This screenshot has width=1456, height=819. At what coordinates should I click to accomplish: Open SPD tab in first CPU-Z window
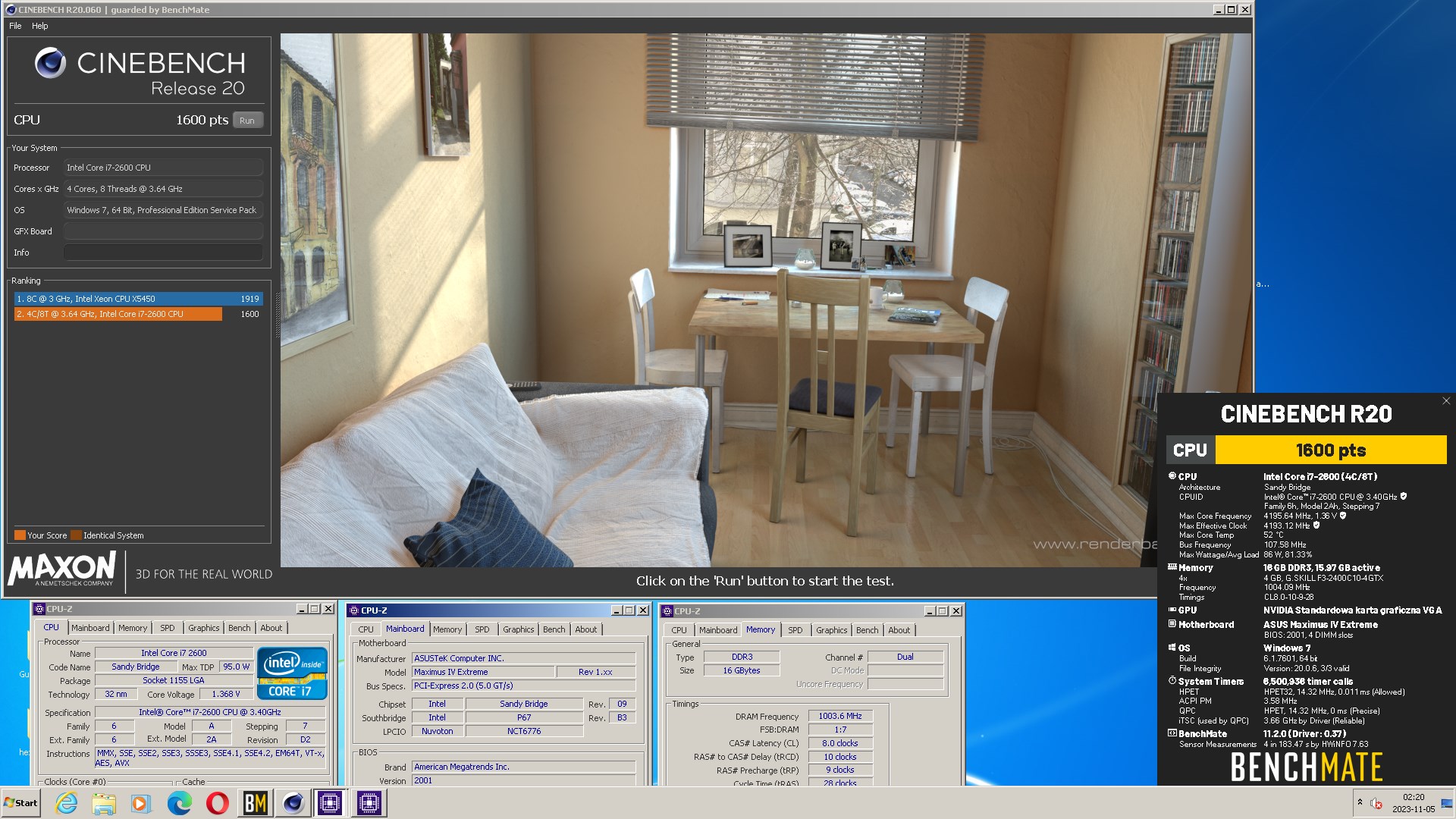tap(168, 628)
